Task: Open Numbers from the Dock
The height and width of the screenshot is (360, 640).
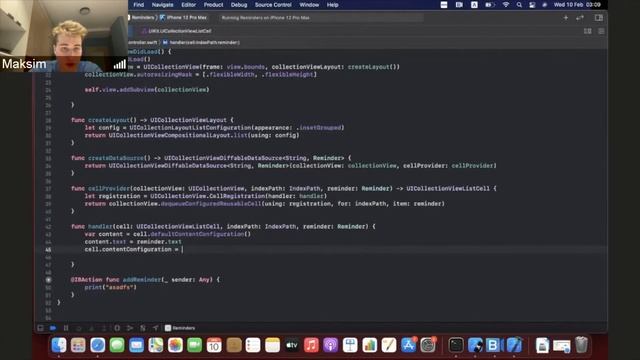Action: 369,345
